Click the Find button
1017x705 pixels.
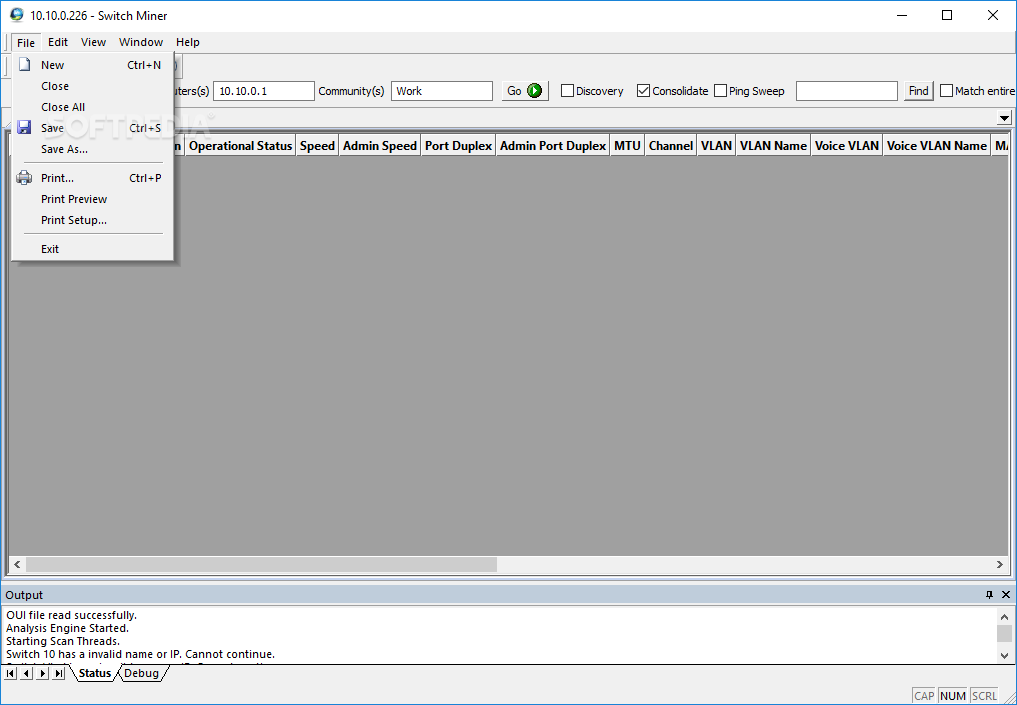[x=918, y=91]
